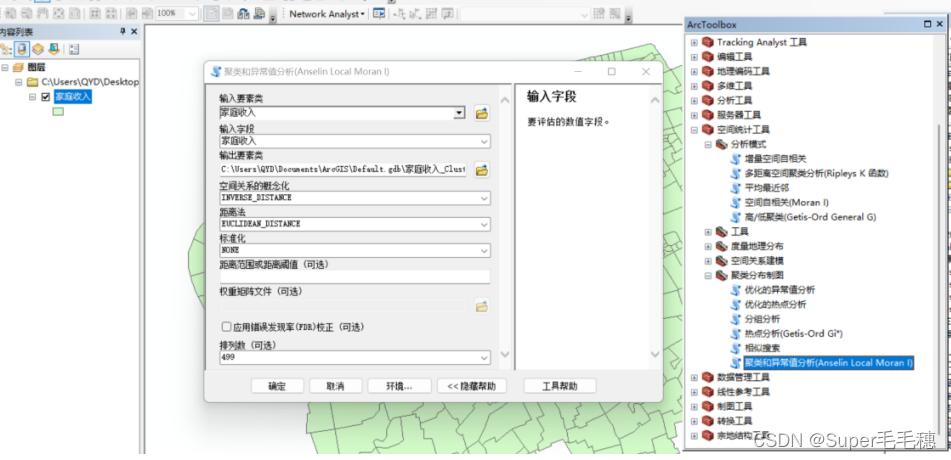
Task: Click the output feature class path field
Action: point(343,170)
